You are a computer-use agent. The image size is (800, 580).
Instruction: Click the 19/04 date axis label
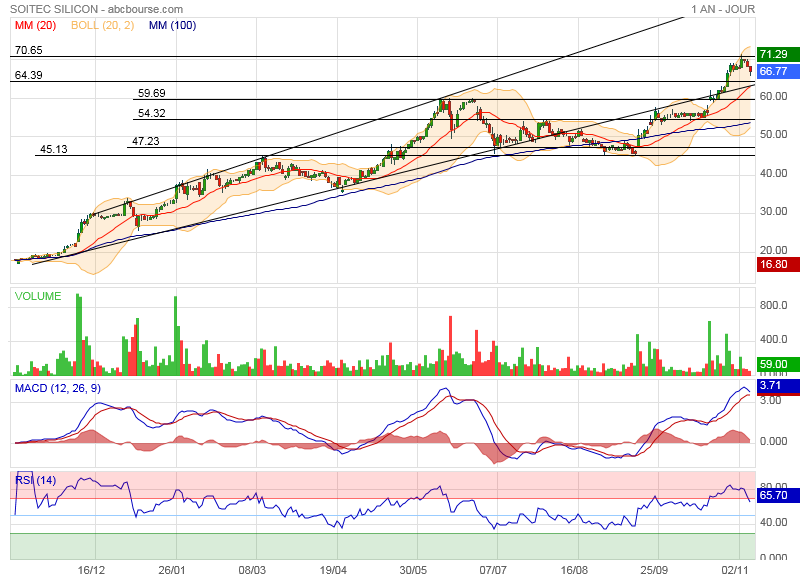tap(333, 570)
